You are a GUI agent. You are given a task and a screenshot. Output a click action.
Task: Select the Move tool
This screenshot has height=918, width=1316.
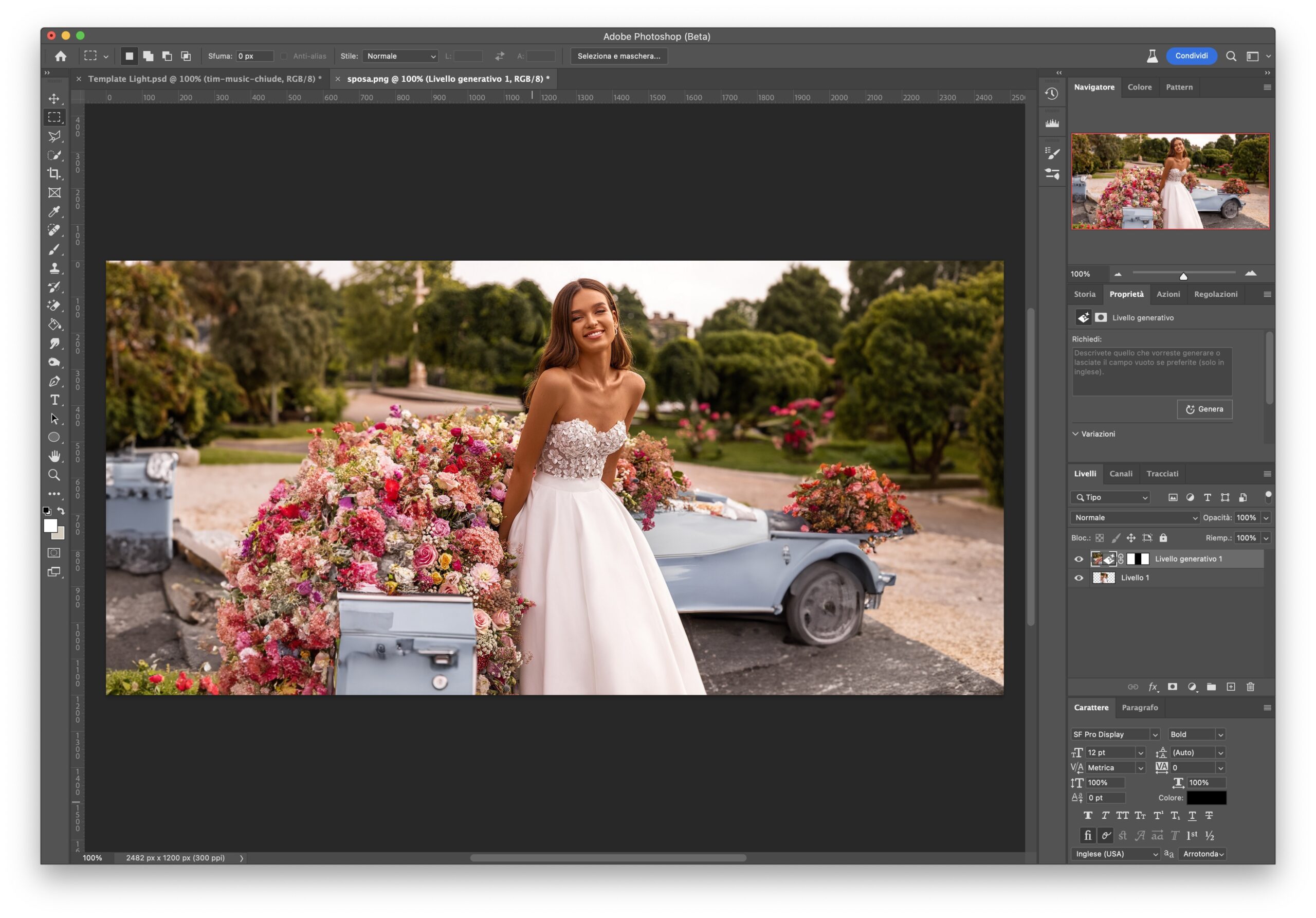(x=54, y=99)
